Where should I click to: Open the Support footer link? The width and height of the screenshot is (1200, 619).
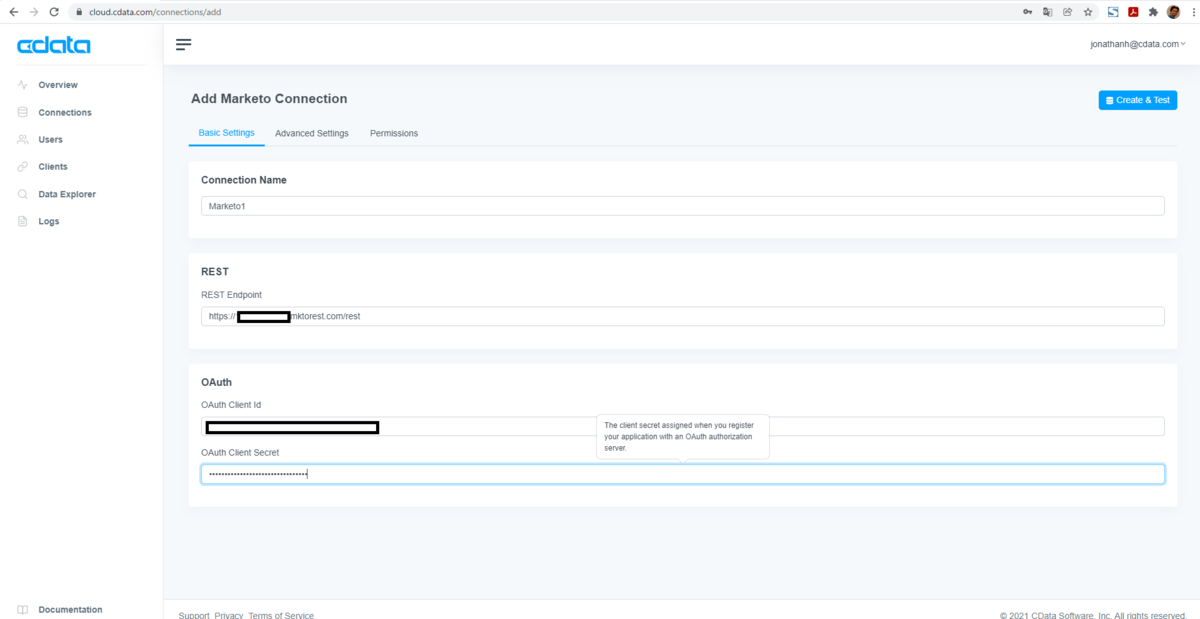pos(194,615)
